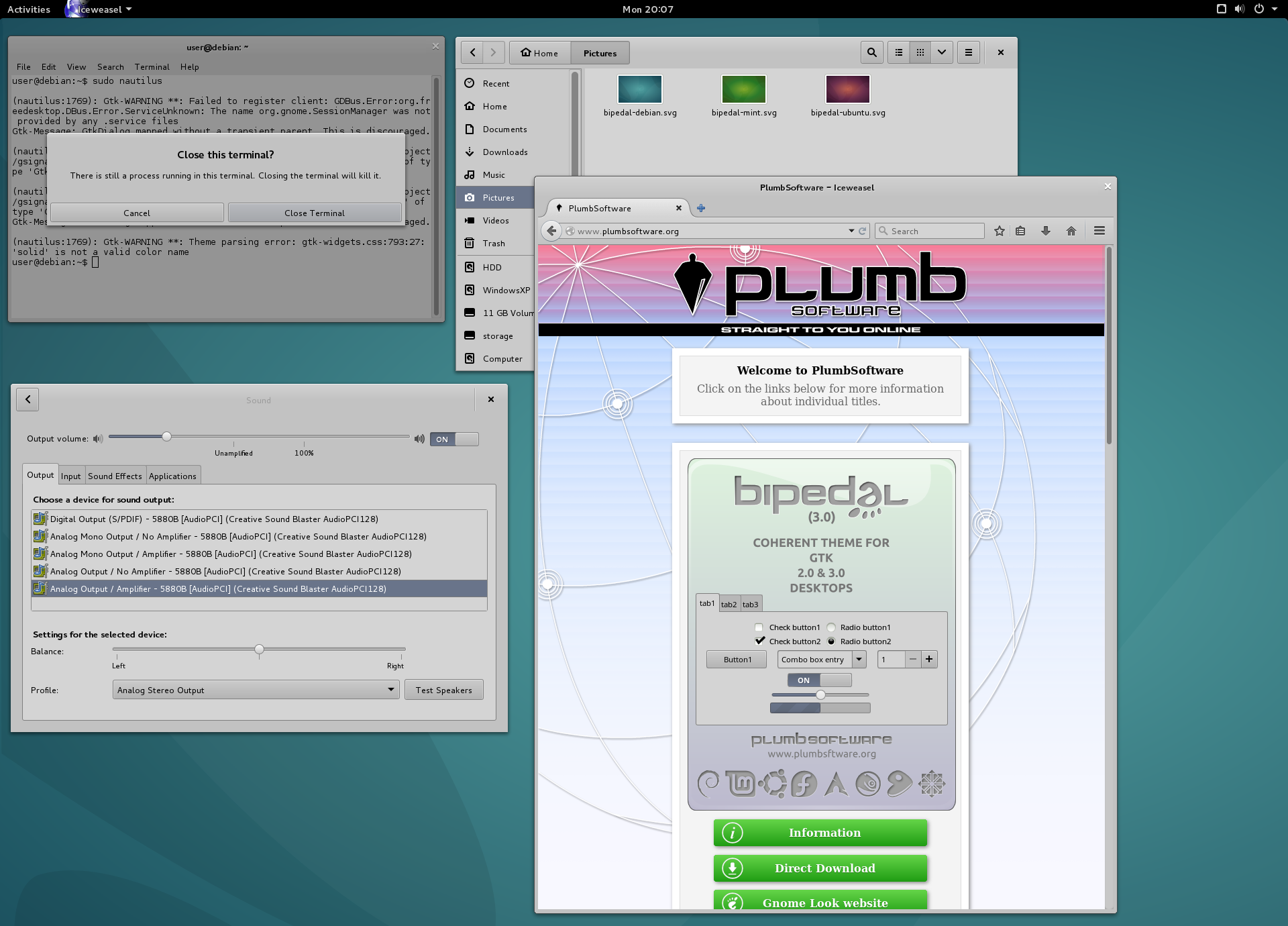Image resolution: width=1288 pixels, height=926 pixels.
Task: Switch to the Applications tab in Sound
Action: [x=172, y=476]
